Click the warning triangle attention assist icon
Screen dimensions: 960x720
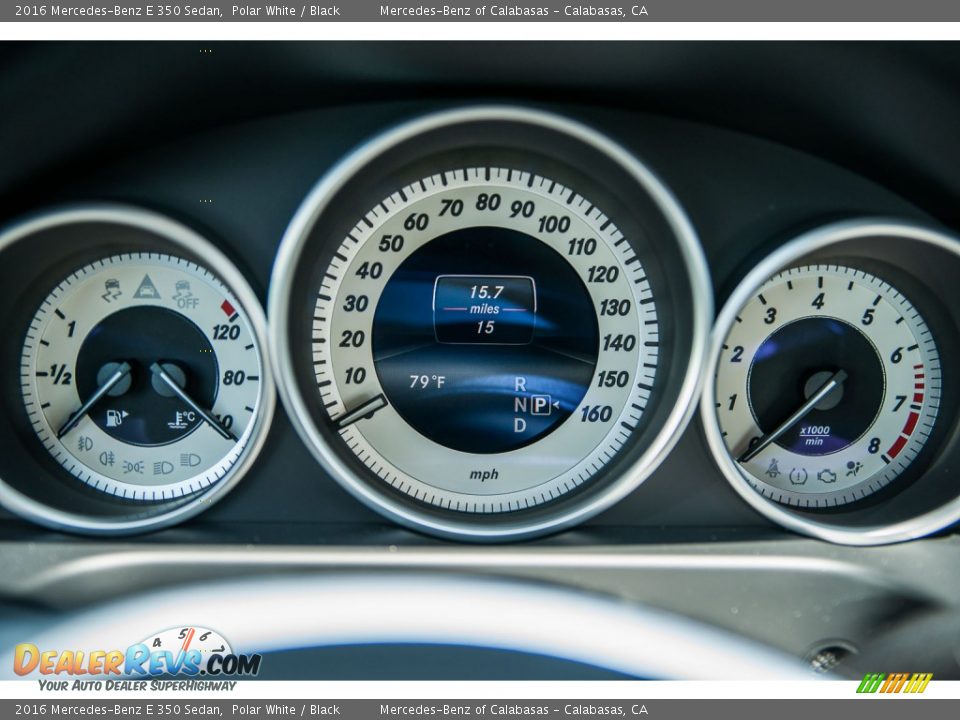point(145,286)
